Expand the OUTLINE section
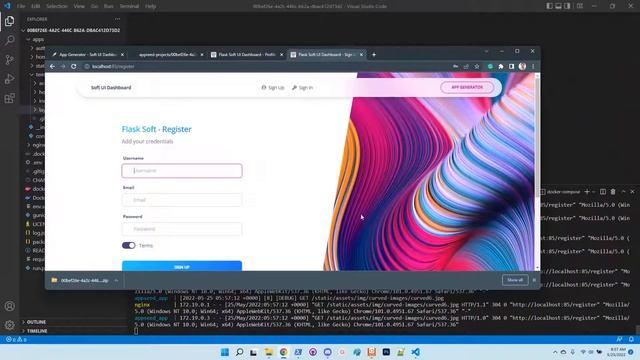 [36, 322]
